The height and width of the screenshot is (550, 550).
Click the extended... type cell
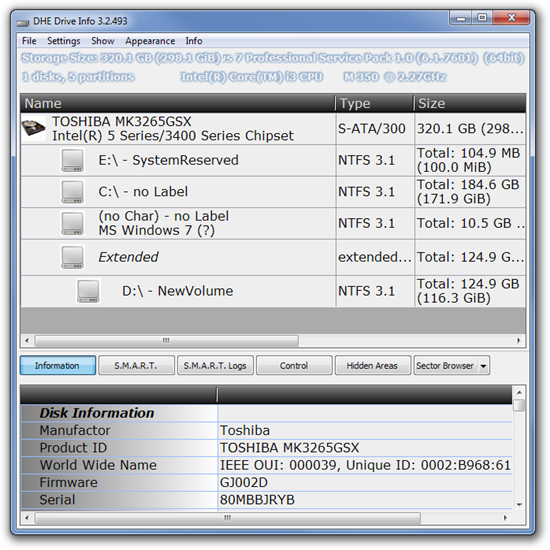click(x=375, y=257)
